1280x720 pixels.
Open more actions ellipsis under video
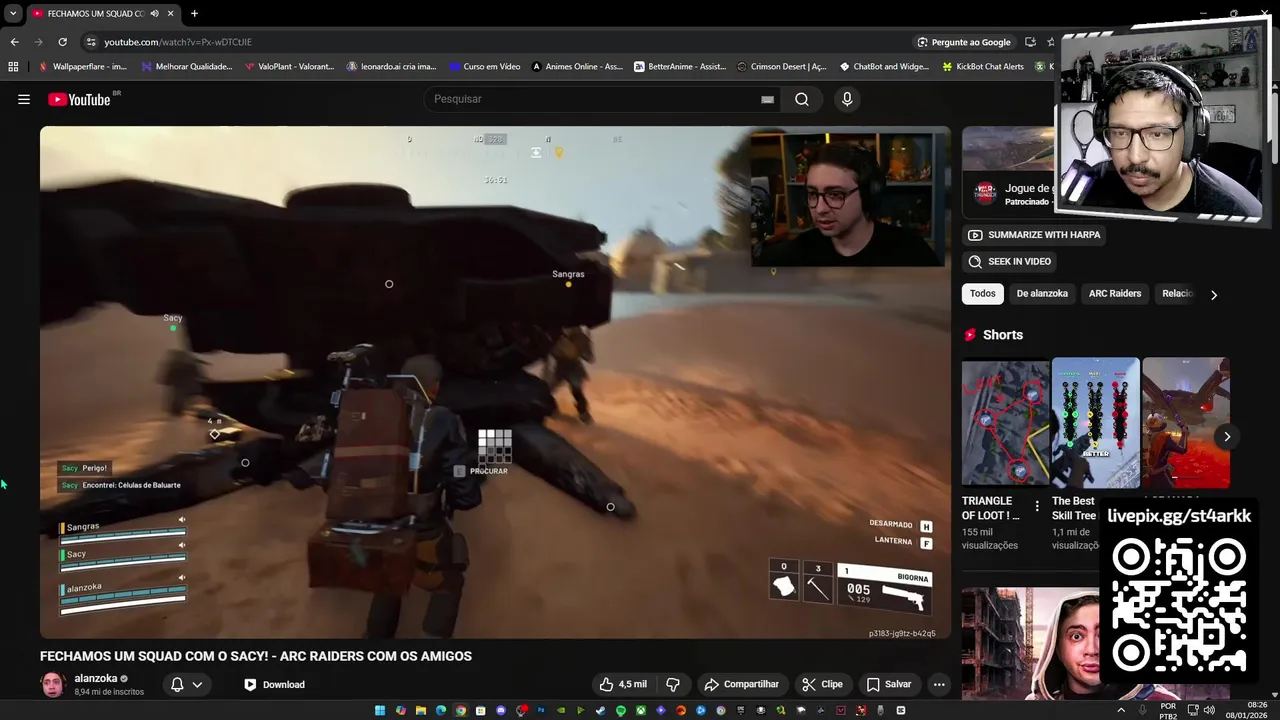click(938, 684)
